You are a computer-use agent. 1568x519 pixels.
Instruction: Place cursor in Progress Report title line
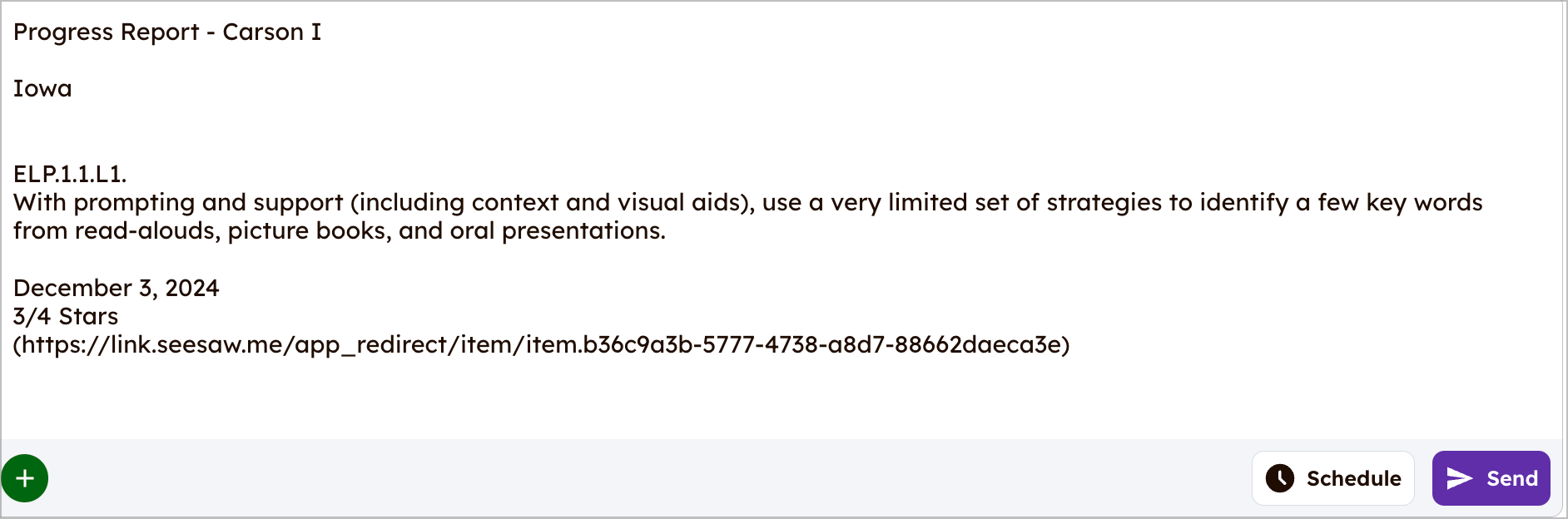click(x=167, y=32)
